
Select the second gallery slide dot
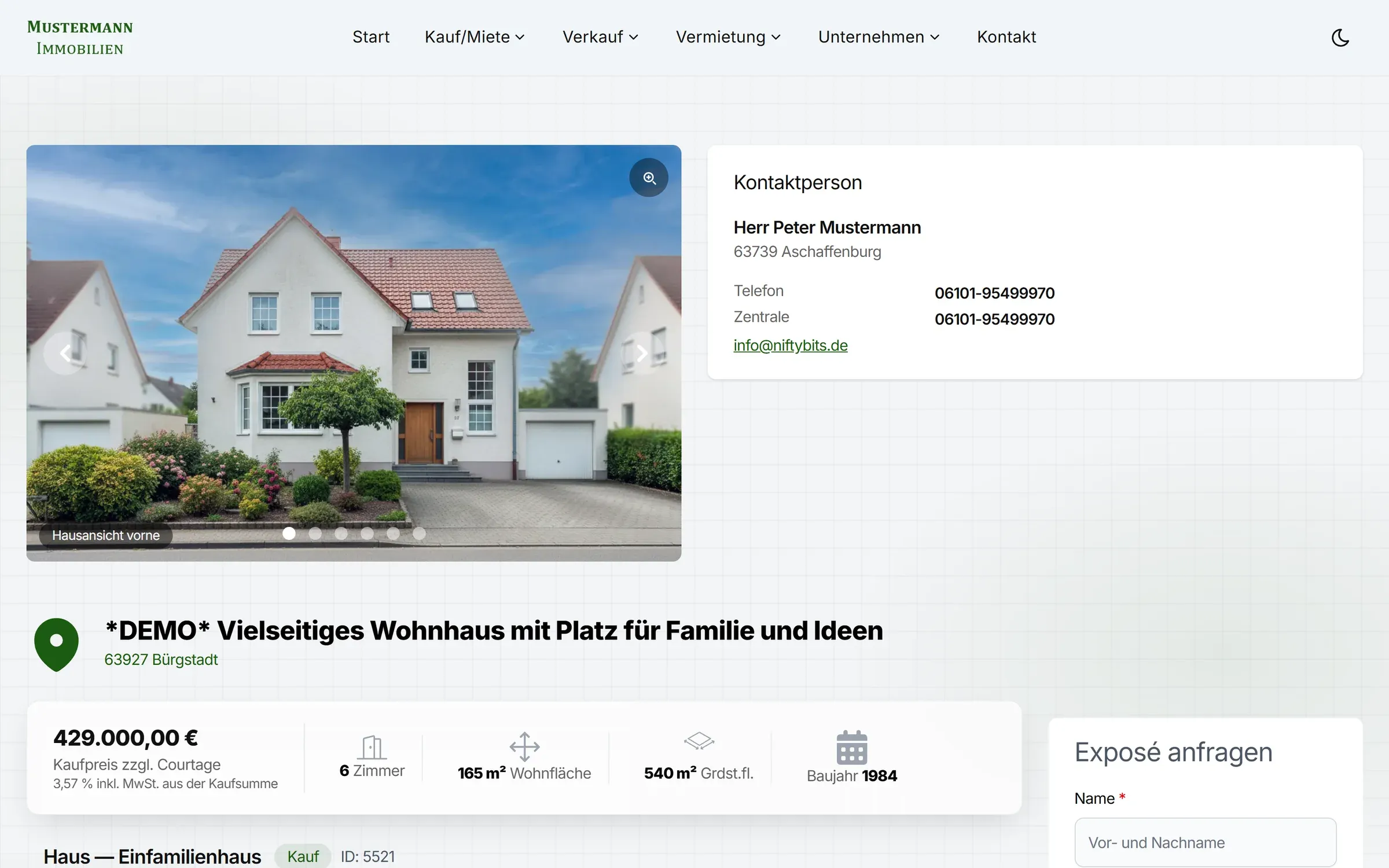[315, 534]
